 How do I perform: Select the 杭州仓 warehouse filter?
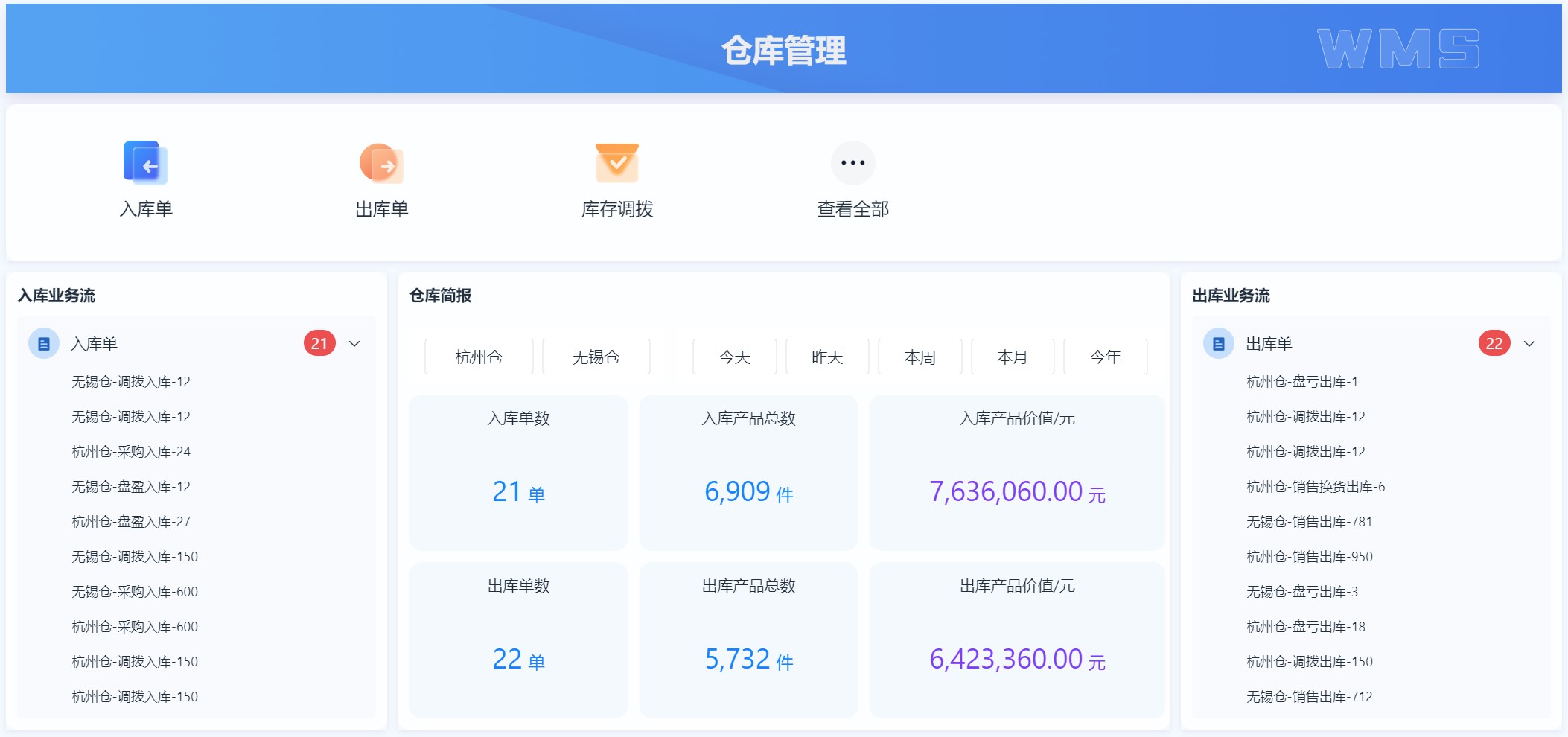[479, 357]
